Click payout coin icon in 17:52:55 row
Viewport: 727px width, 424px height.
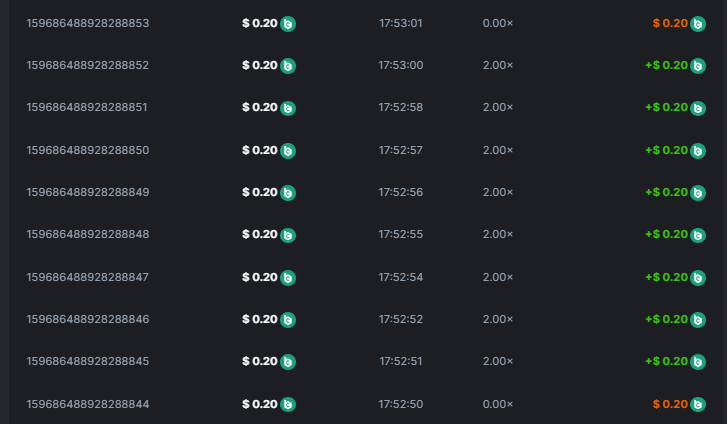coord(698,235)
